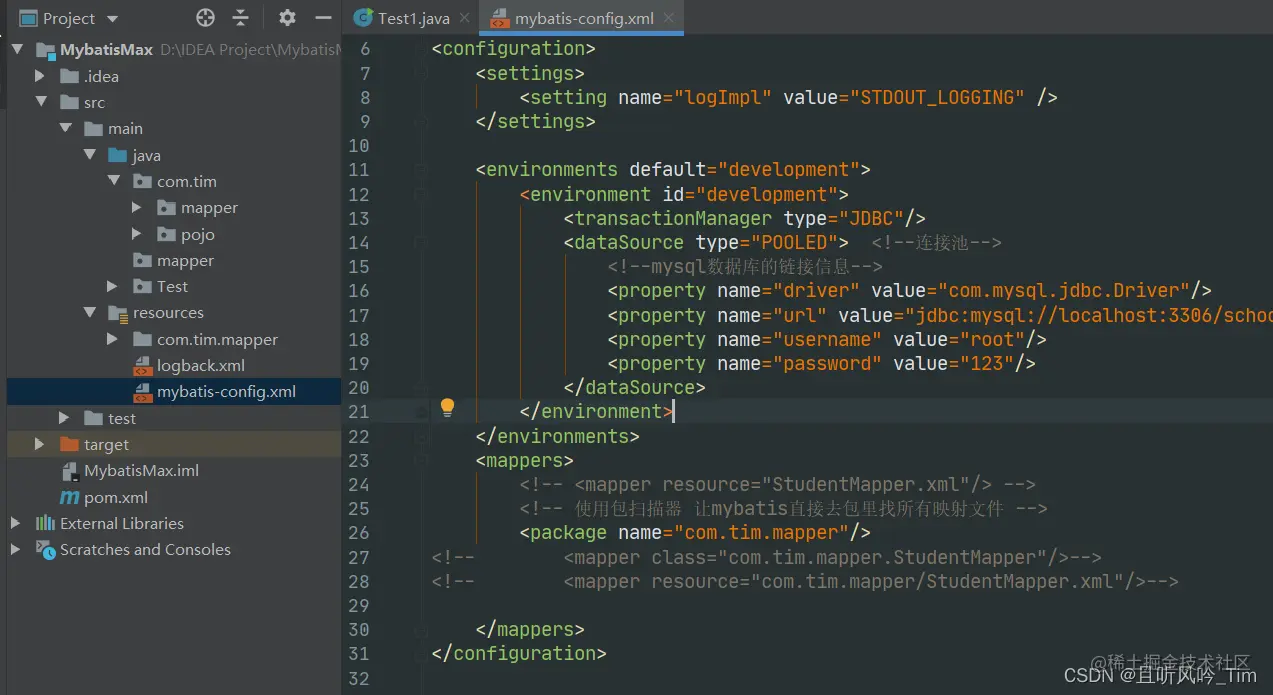Expand the .idea folder arrow
Viewport: 1273px width, 695px height.
coord(40,76)
